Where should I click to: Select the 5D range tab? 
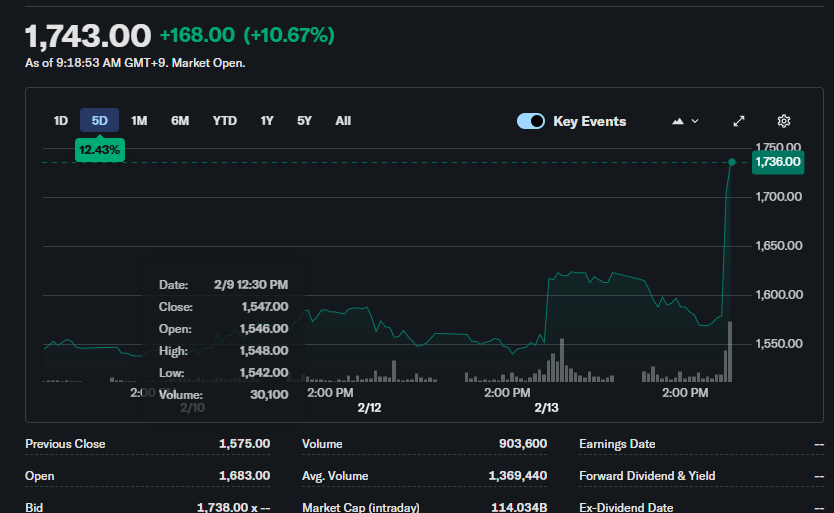99,121
